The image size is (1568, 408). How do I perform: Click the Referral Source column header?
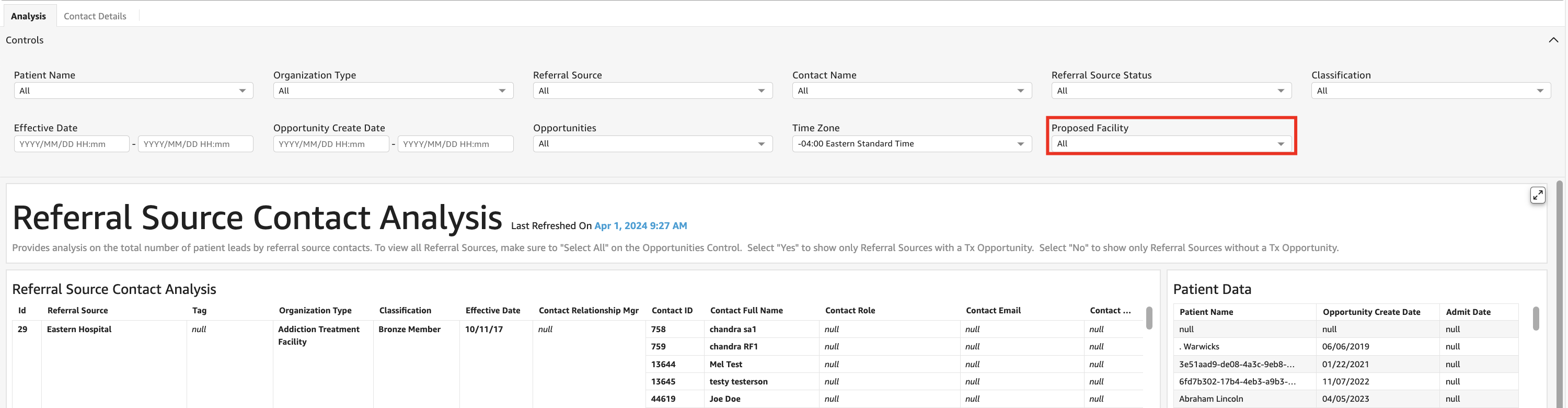click(x=77, y=311)
